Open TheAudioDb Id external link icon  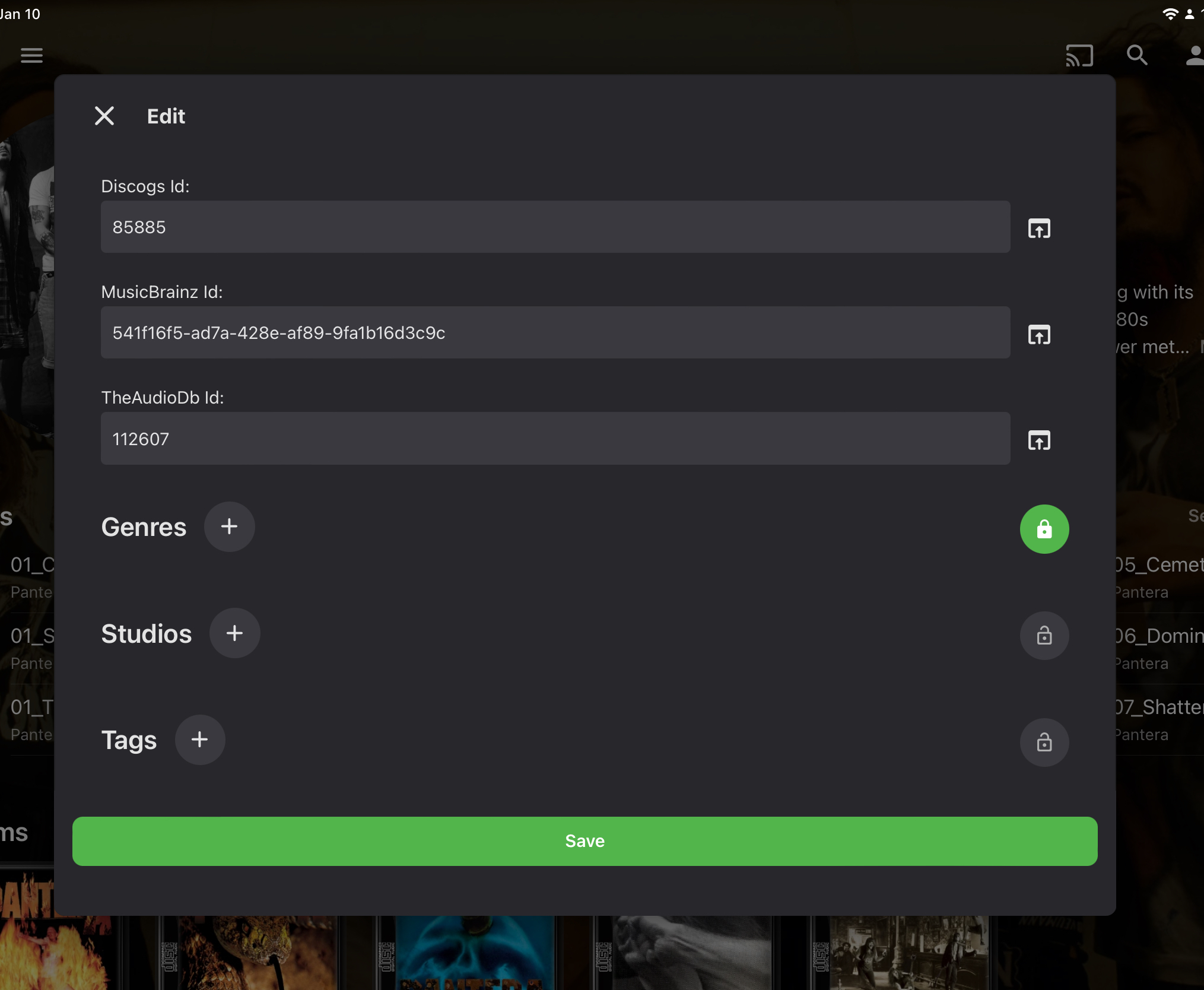1039,440
